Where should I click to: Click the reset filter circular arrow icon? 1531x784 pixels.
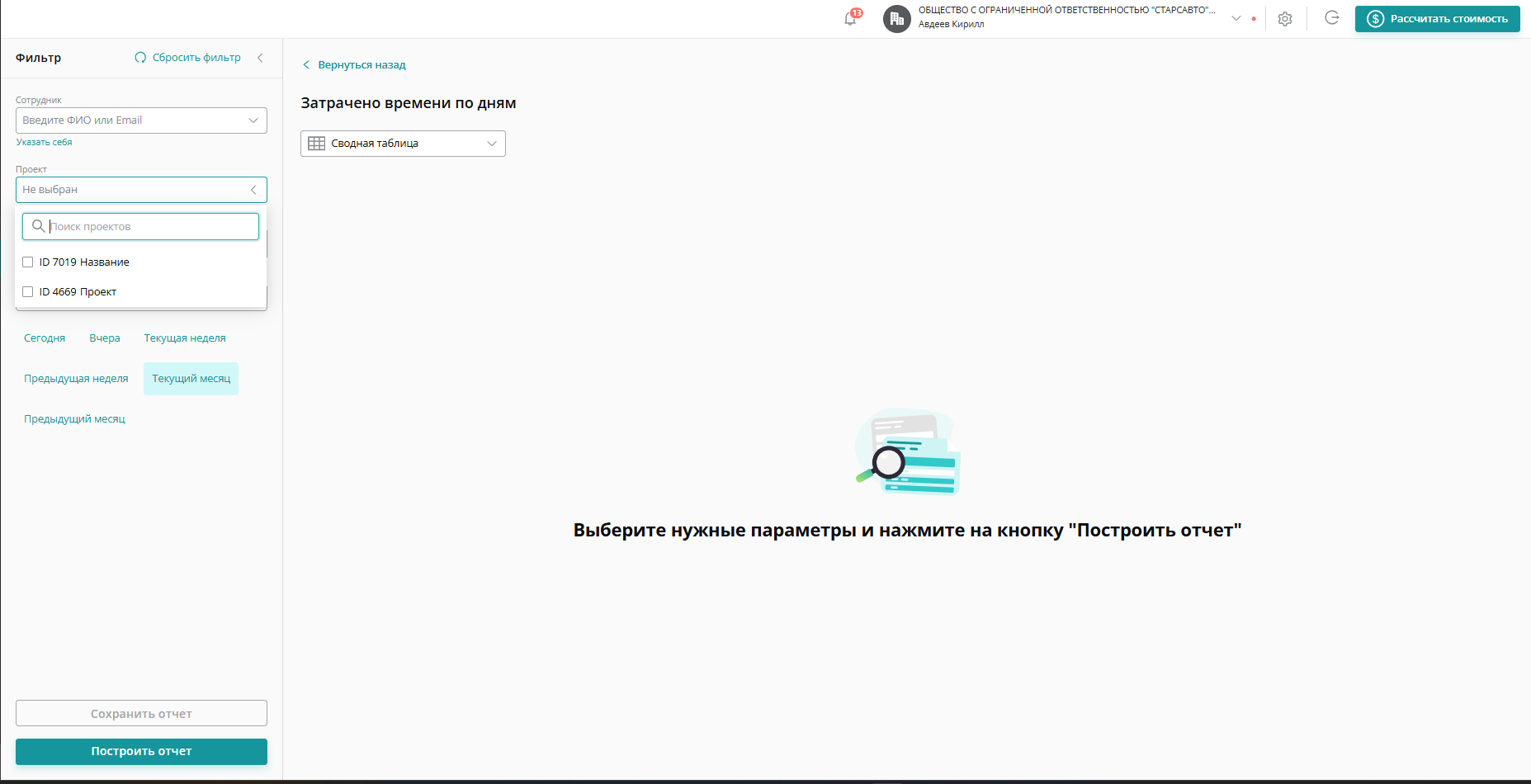click(140, 57)
